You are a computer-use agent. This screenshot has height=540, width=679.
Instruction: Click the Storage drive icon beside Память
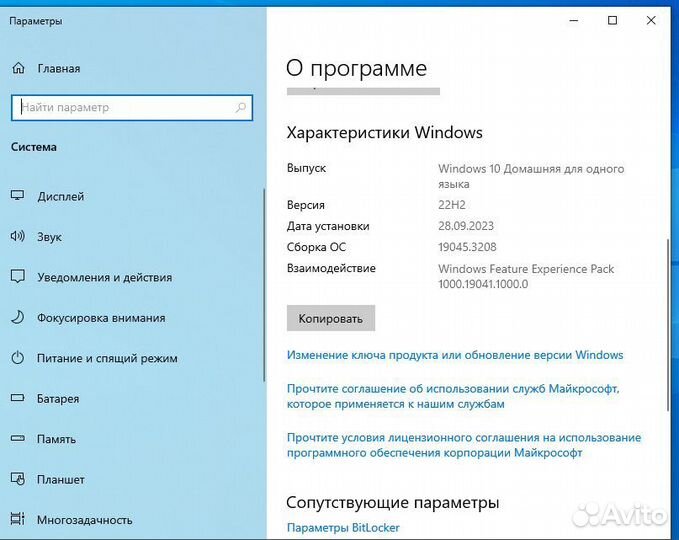17,438
